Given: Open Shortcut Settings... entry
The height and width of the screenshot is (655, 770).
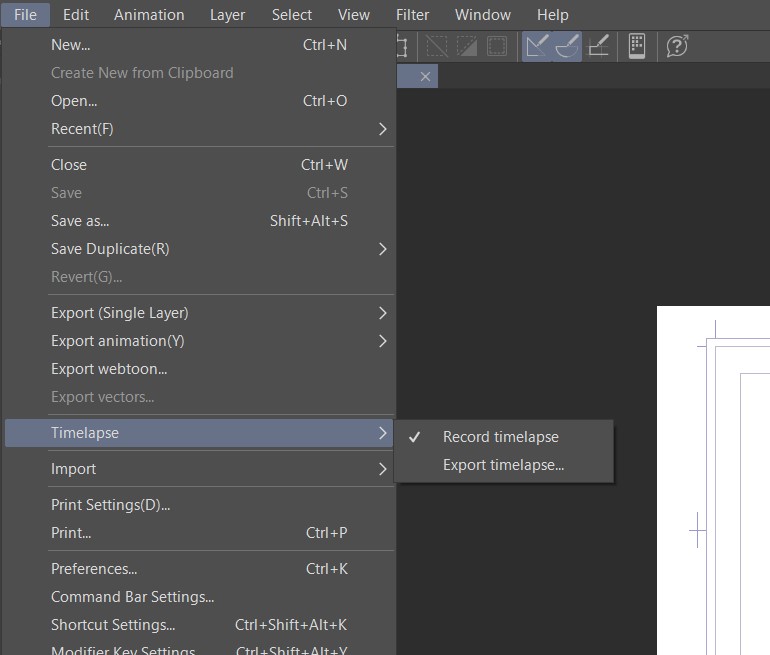Looking at the screenshot, I should (x=198, y=625).
